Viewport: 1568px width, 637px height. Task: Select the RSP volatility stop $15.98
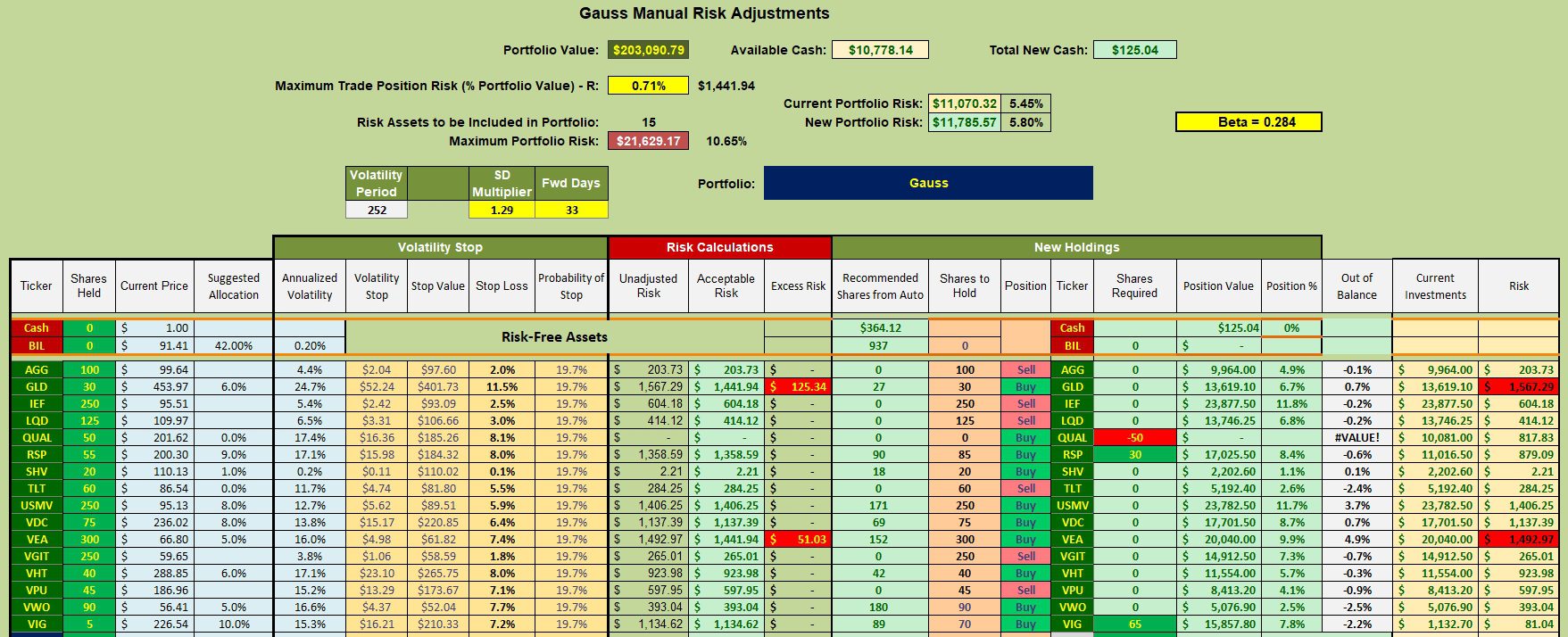pyautogui.click(x=377, y=454)
